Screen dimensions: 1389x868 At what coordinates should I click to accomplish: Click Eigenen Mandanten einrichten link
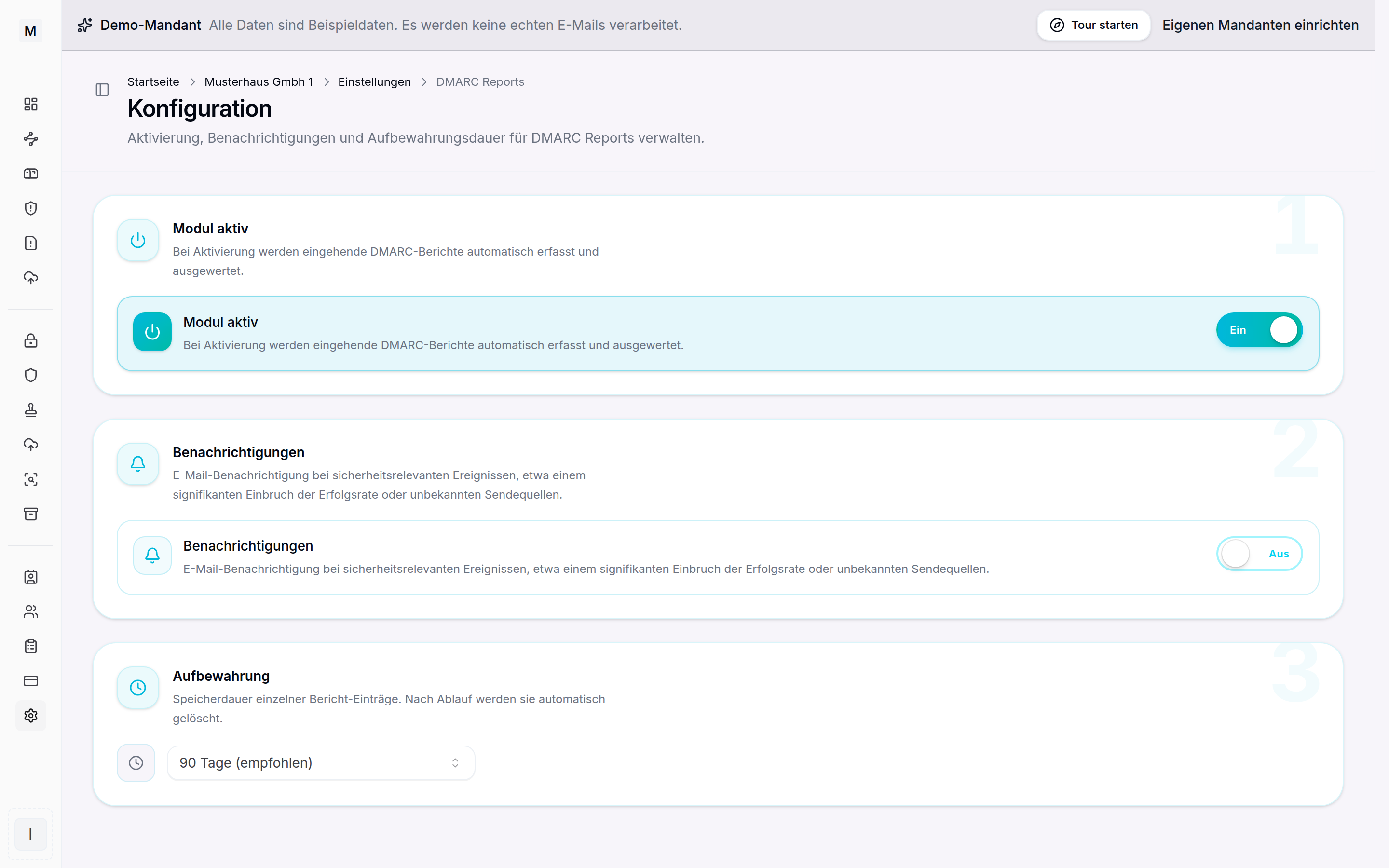click(x=1260, y=25)
